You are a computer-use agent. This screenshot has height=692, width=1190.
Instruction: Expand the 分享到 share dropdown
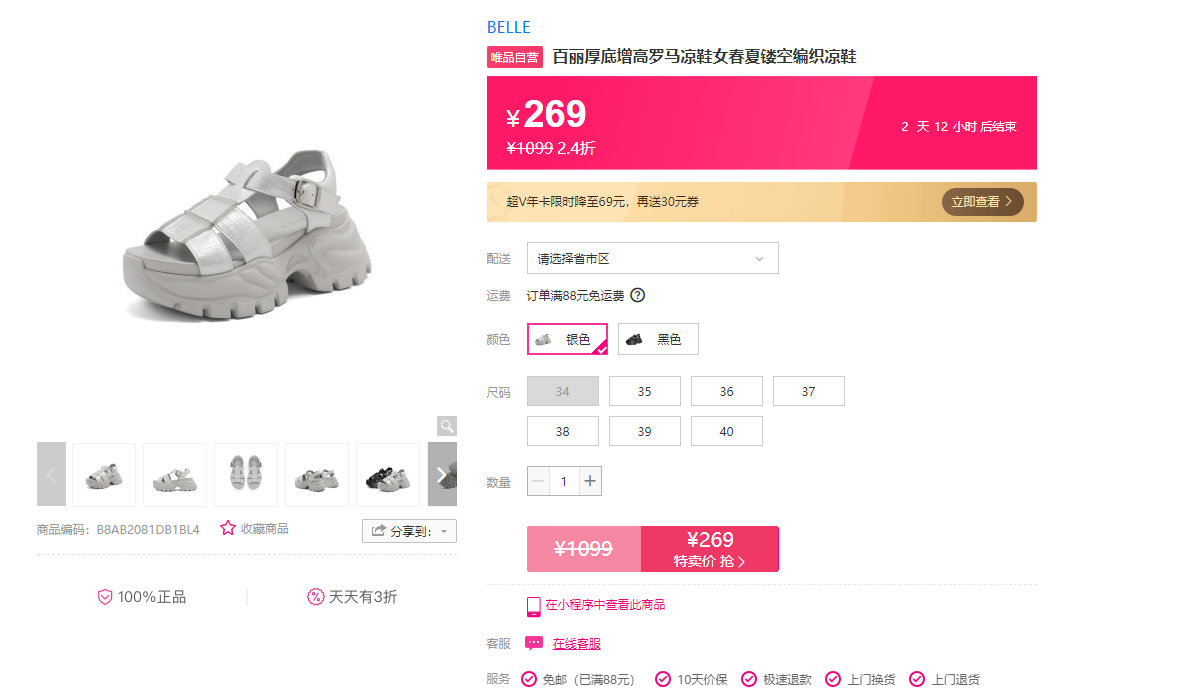pos(409,531)
